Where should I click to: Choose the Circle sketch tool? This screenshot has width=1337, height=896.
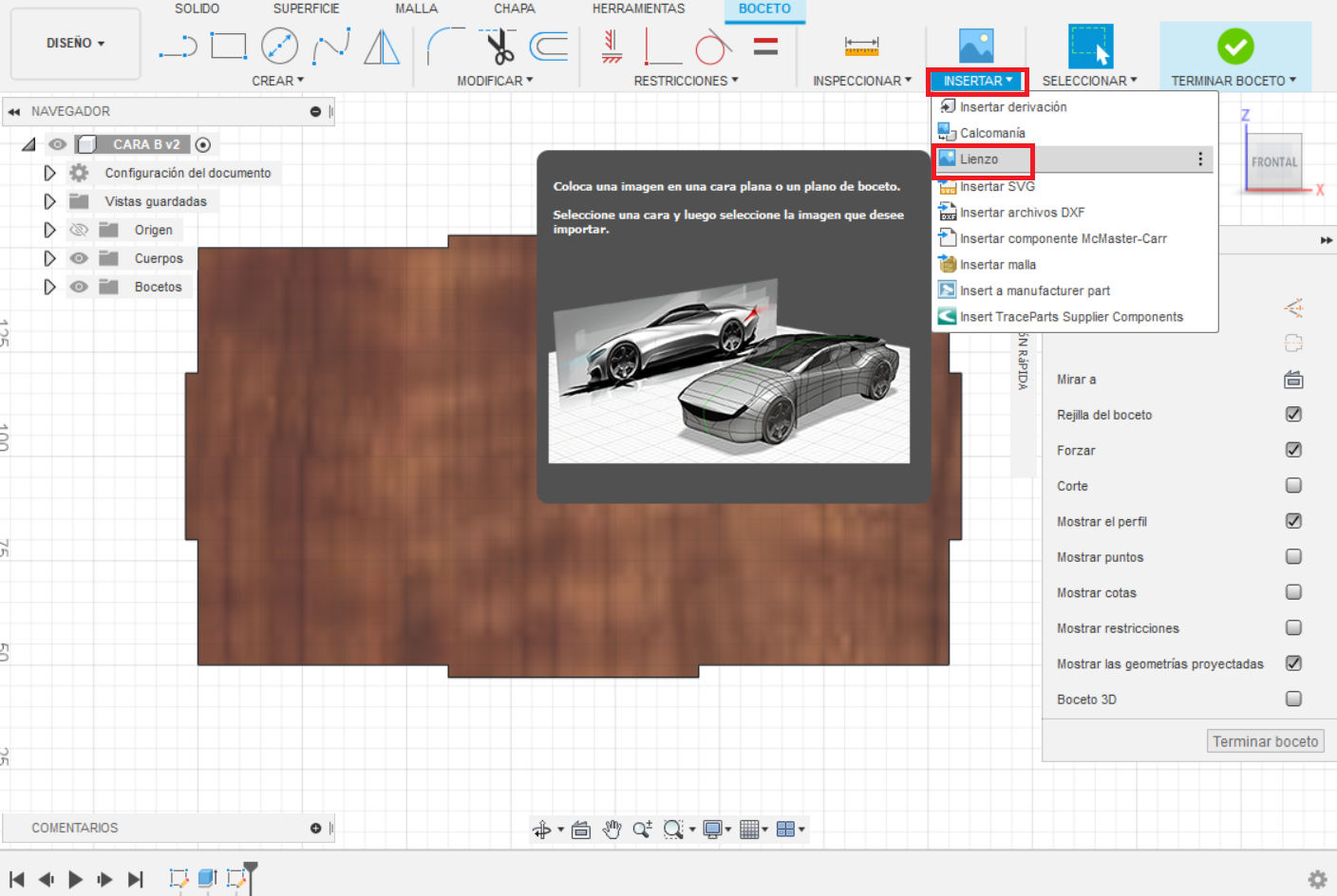[x=279, y=46]
